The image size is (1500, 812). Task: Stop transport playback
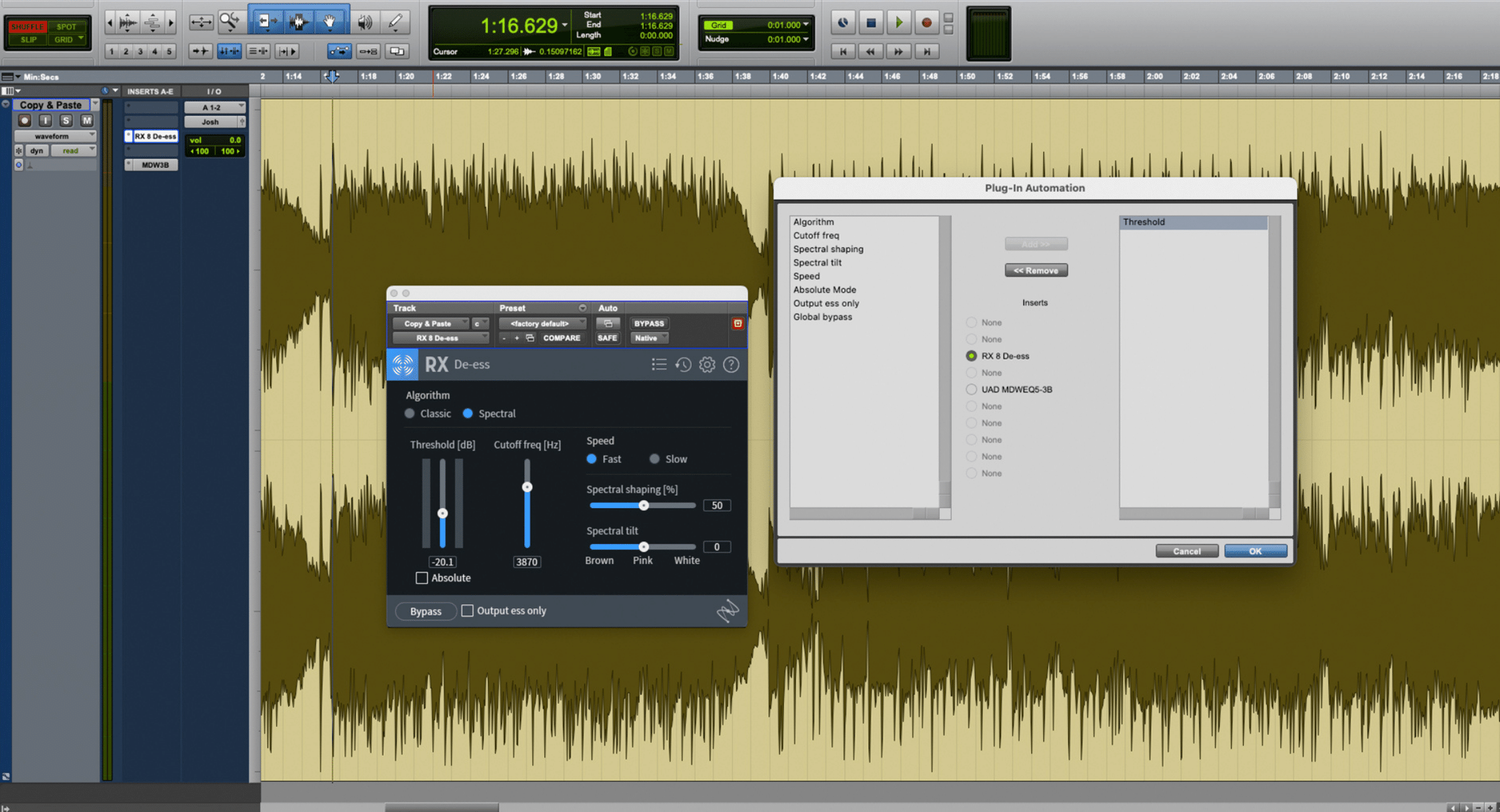tap(871, 23)
